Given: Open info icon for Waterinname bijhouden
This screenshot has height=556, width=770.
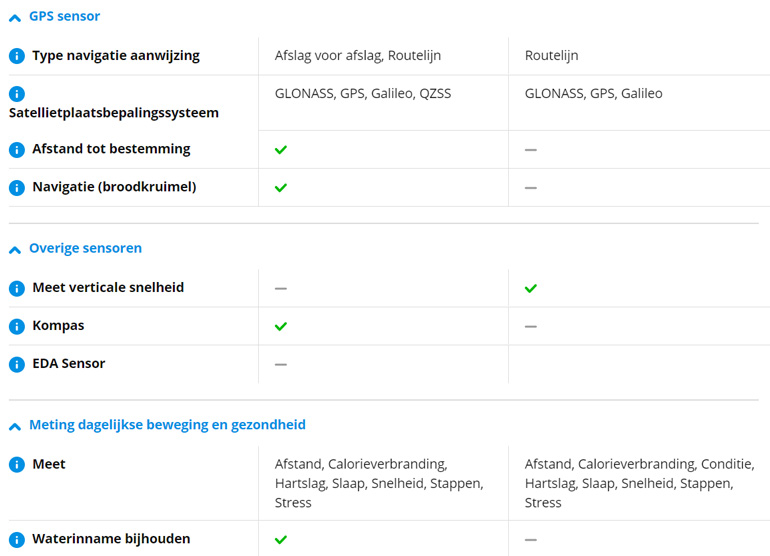Looking at the screenshot, I should [x=17, y=540].
